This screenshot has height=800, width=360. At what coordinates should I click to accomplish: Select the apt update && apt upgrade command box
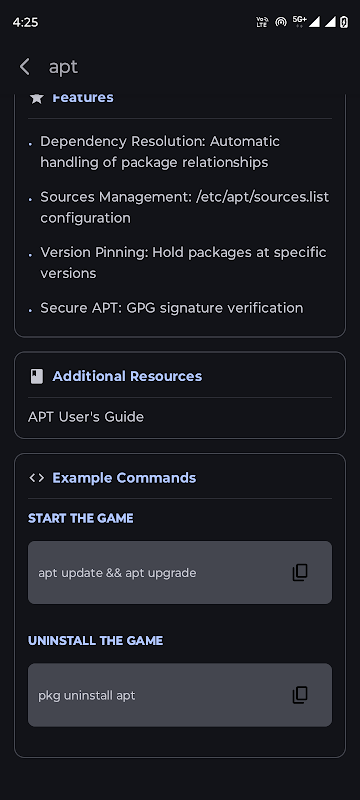[x=180, y=572]
